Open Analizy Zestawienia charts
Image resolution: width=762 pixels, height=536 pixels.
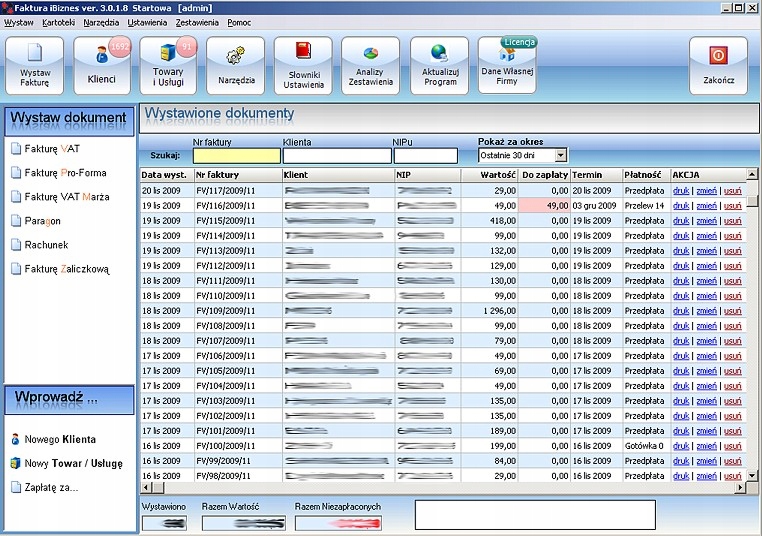(x=370, y=65)
